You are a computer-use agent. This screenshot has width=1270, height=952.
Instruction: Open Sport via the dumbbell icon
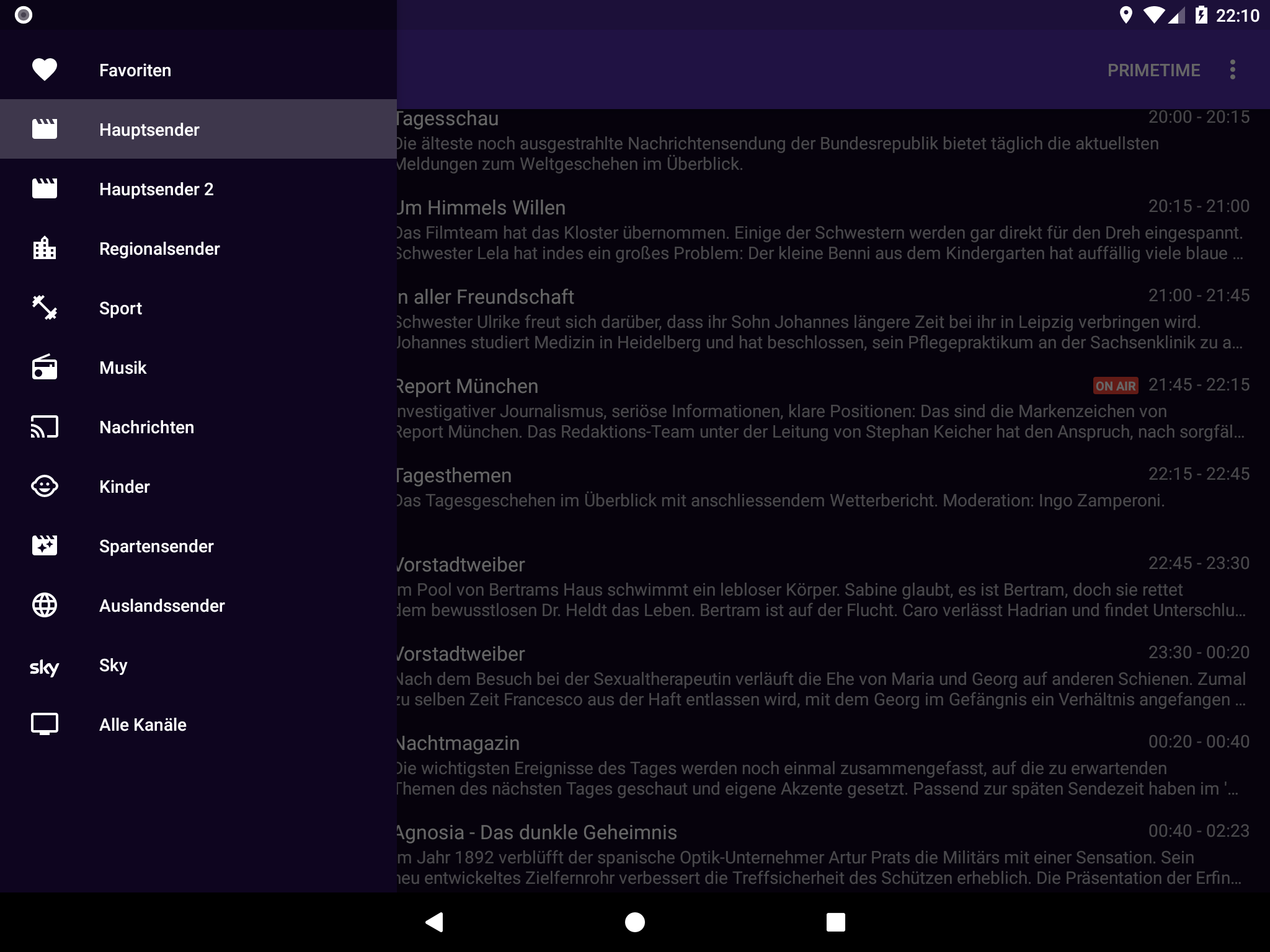tap(44, 307)
